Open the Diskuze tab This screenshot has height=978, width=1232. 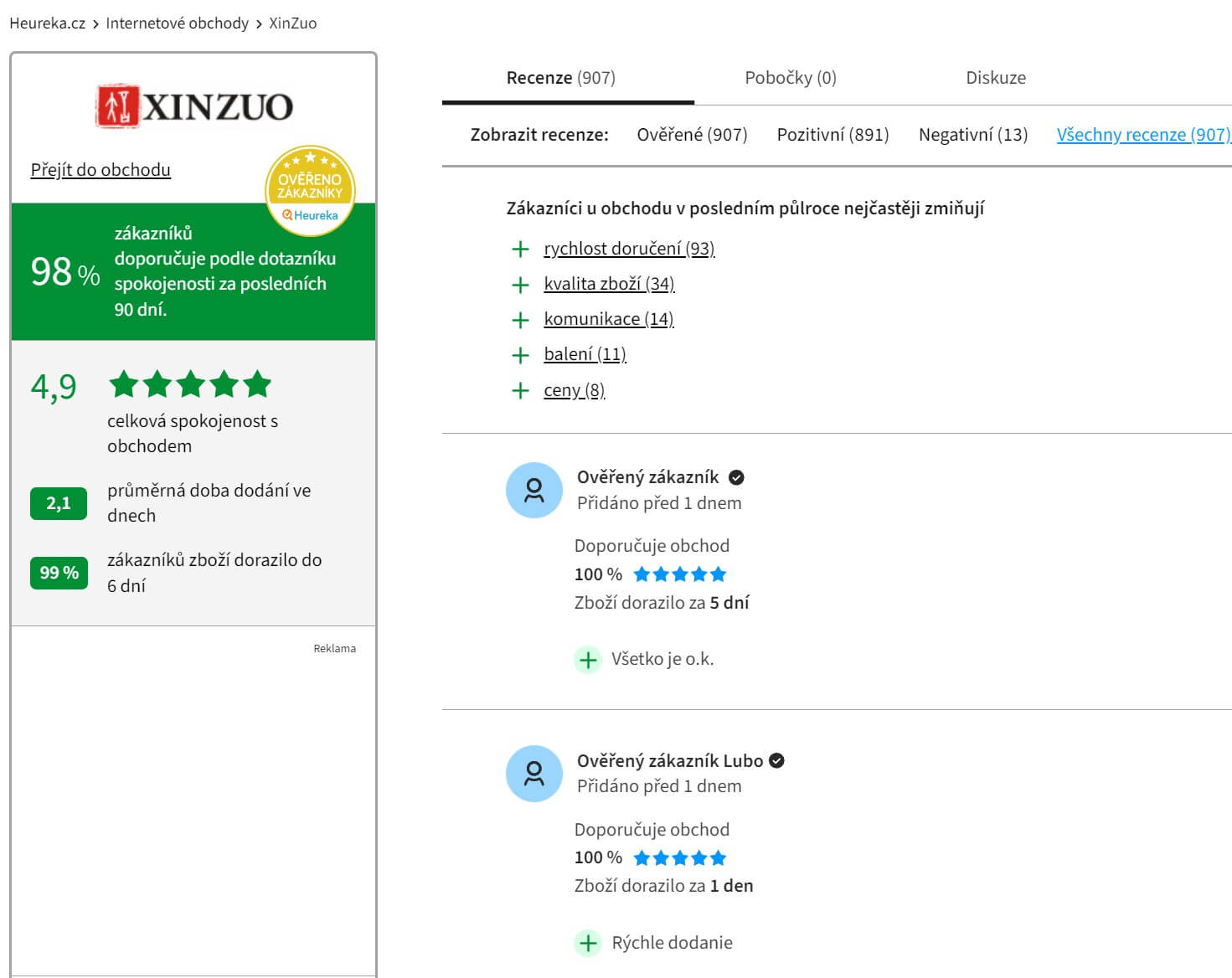click(996, 78)
